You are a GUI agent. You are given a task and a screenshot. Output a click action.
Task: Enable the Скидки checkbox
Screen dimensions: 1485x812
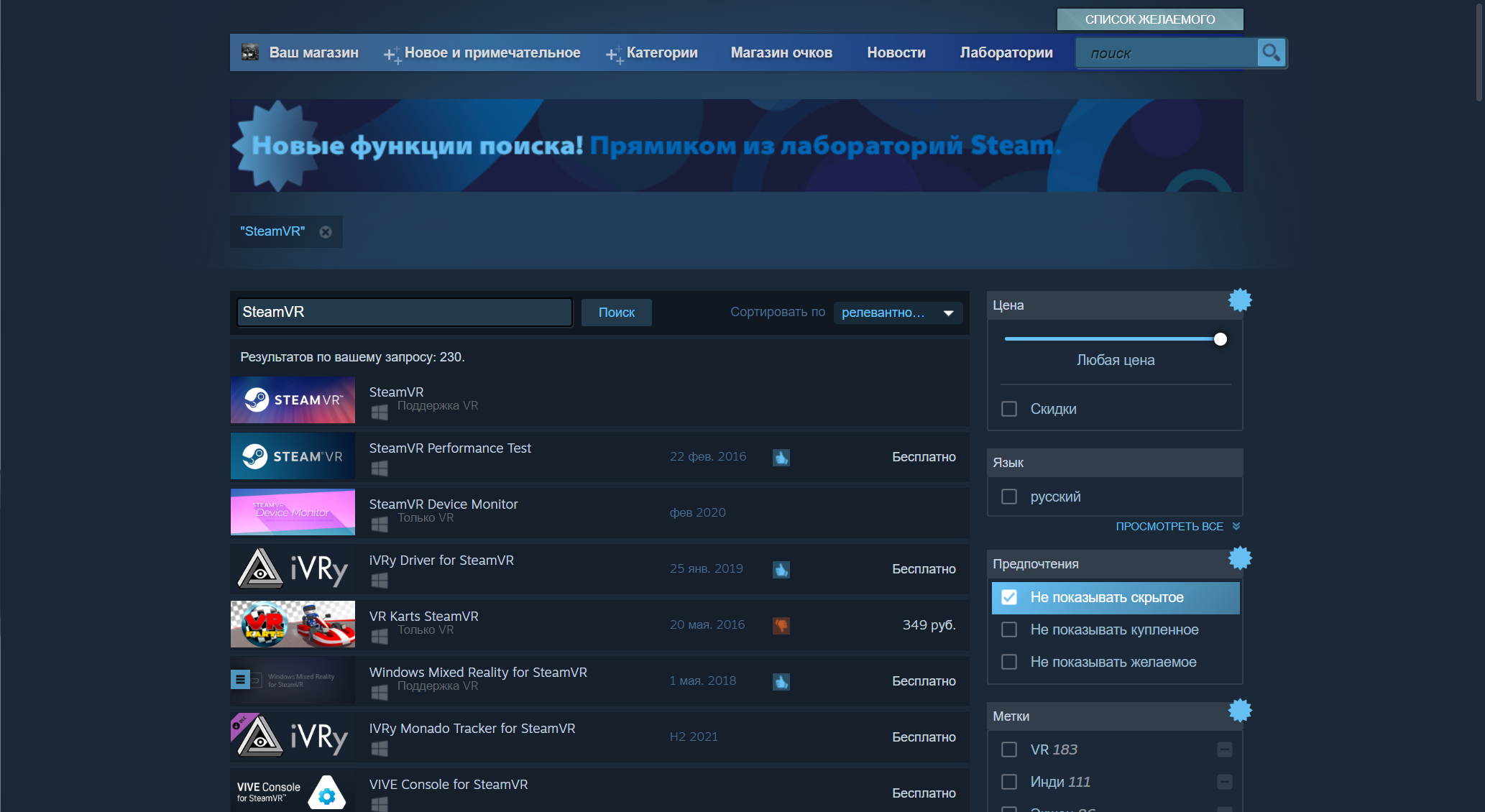[x=1009, y=409]
